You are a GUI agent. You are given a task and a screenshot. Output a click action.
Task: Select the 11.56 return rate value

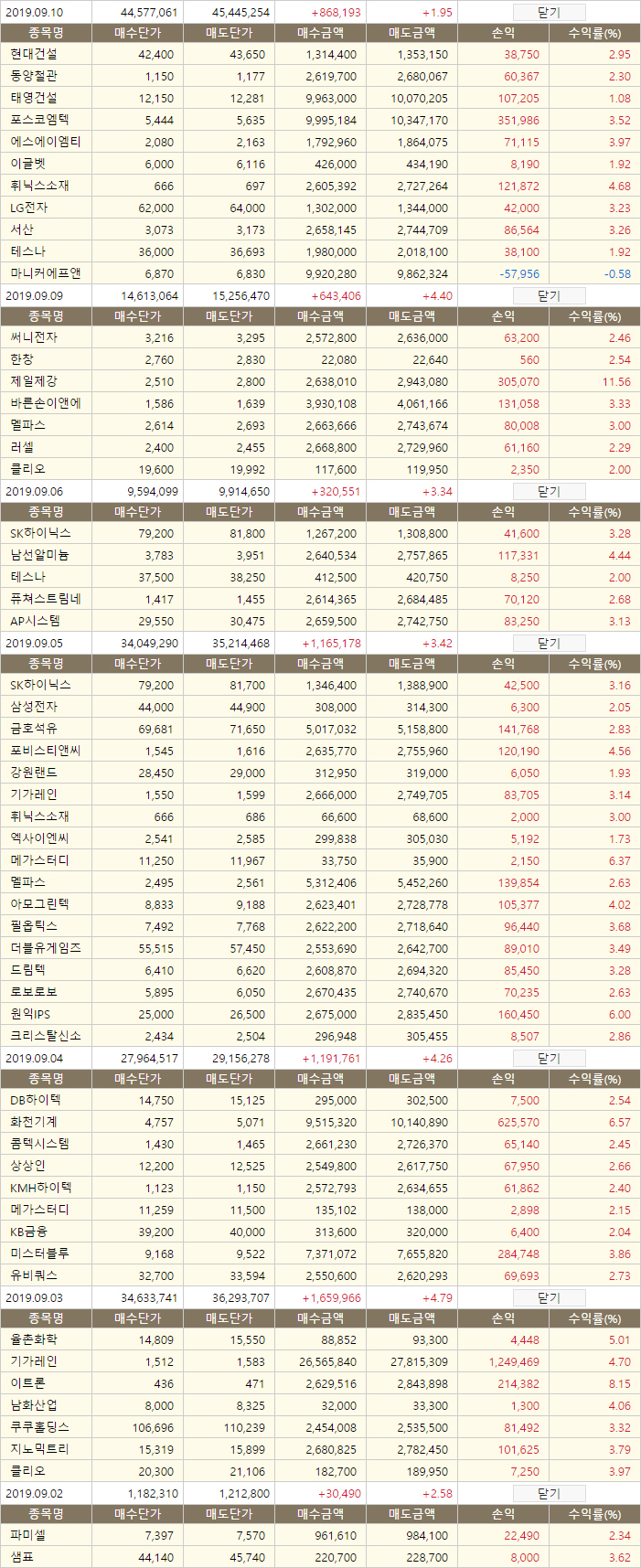click(617, 381)
